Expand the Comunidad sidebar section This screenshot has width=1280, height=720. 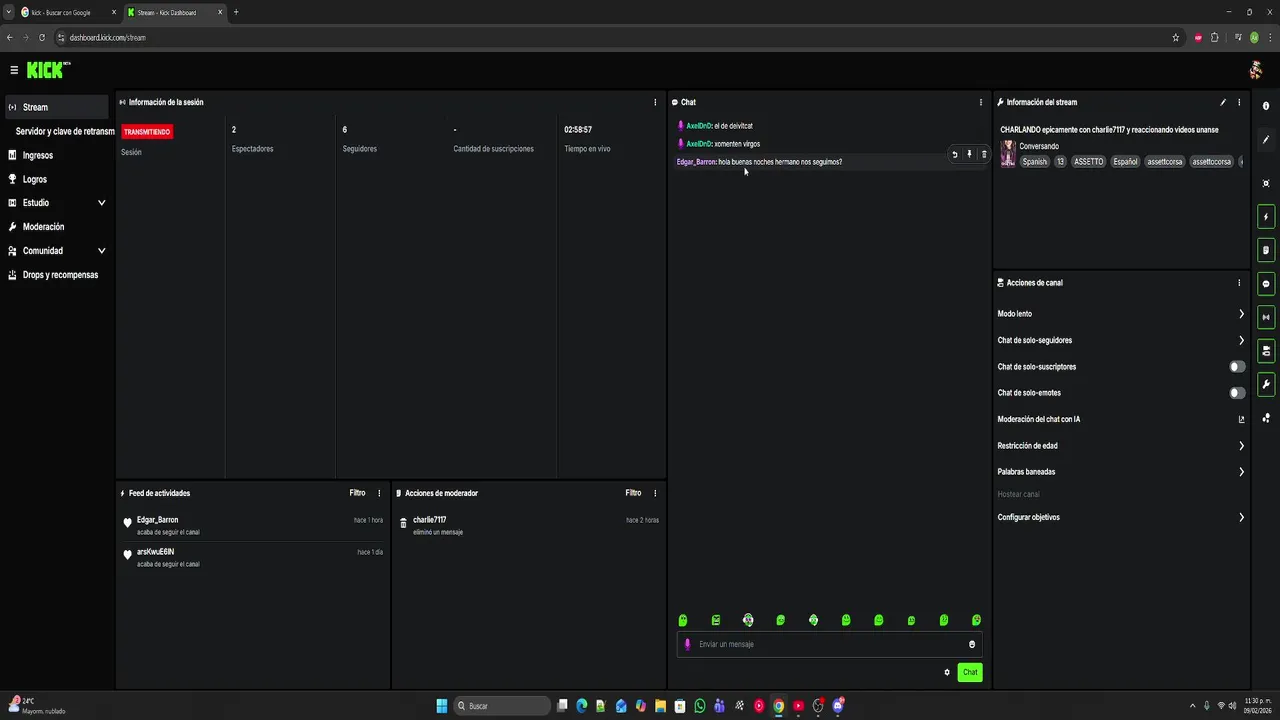(x=101, y=251)
